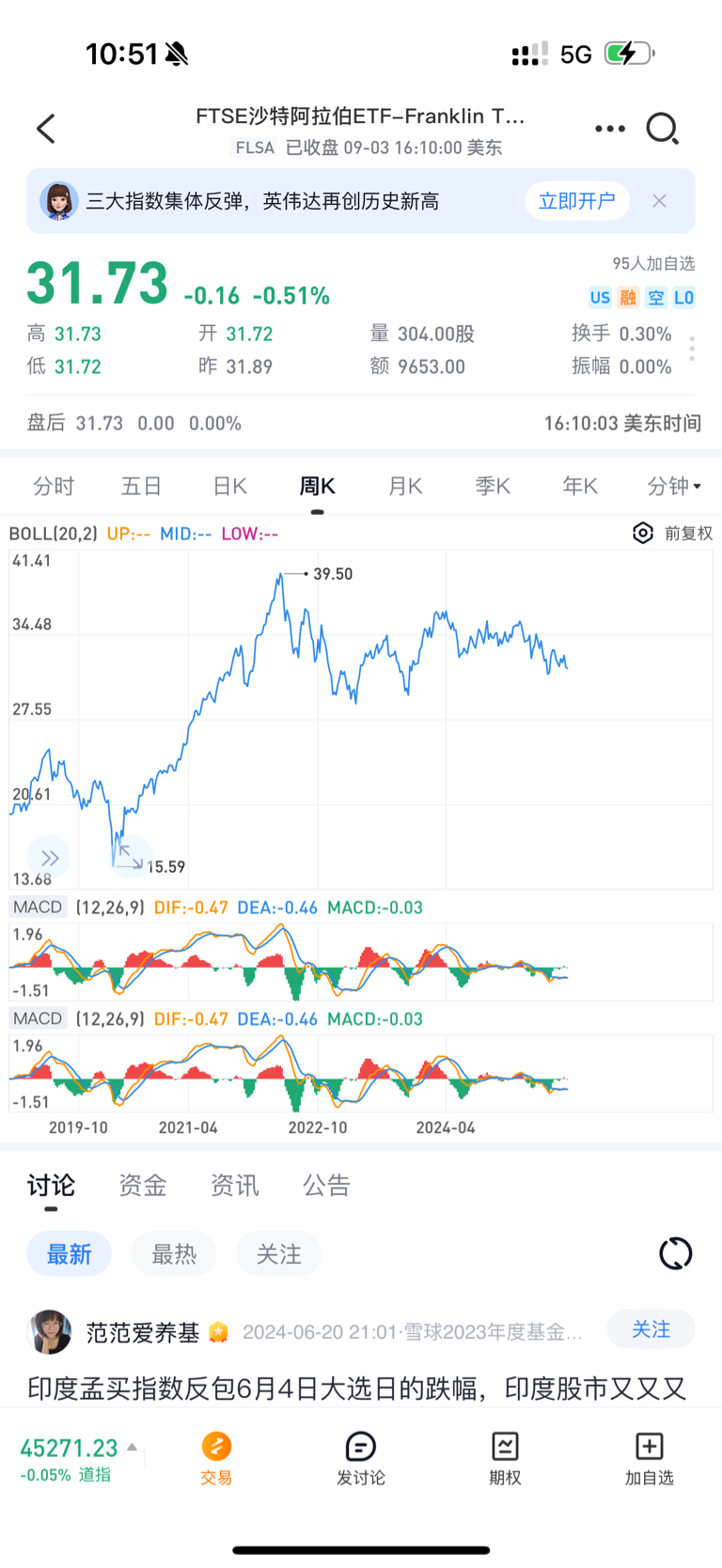Tap the orange 交易 trade icon
The height and width of the screenshot is (1568, 722).
(216, 1448)
